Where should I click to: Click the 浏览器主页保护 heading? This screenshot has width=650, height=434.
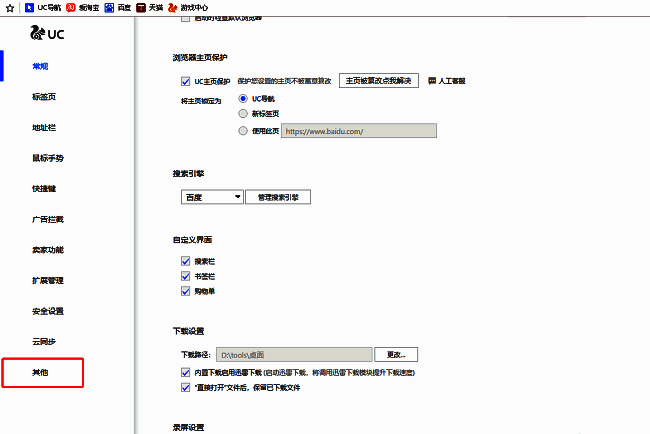[200, 58]
